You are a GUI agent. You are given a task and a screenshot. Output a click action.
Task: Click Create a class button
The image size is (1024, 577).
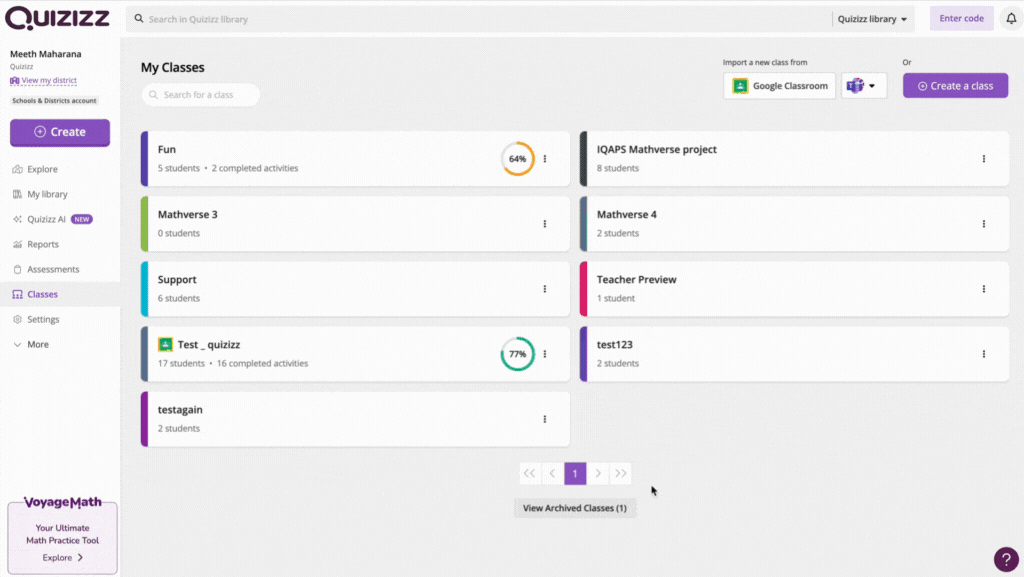[x=955, y=86]
